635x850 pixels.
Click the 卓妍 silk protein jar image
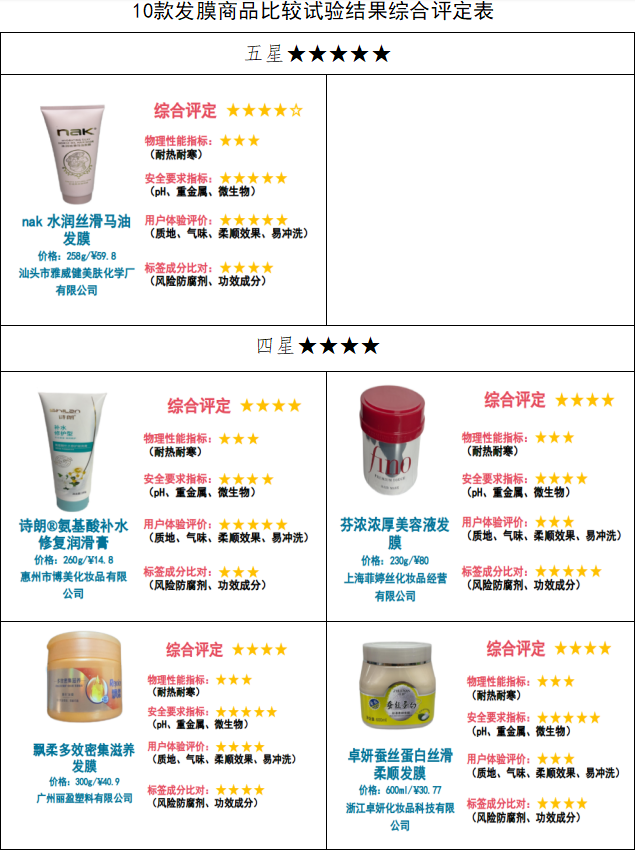tap(397, 685)
